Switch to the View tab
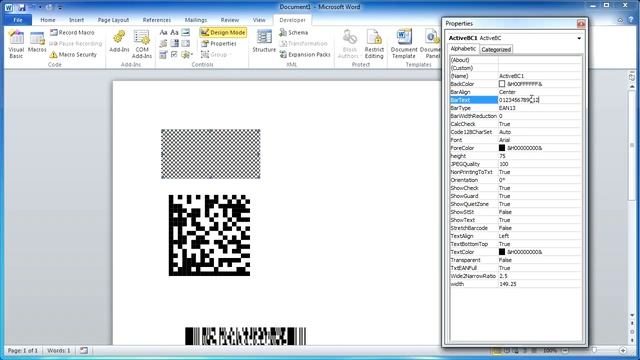The height and width of the screenshot is (360, 640). coord(259,20)
